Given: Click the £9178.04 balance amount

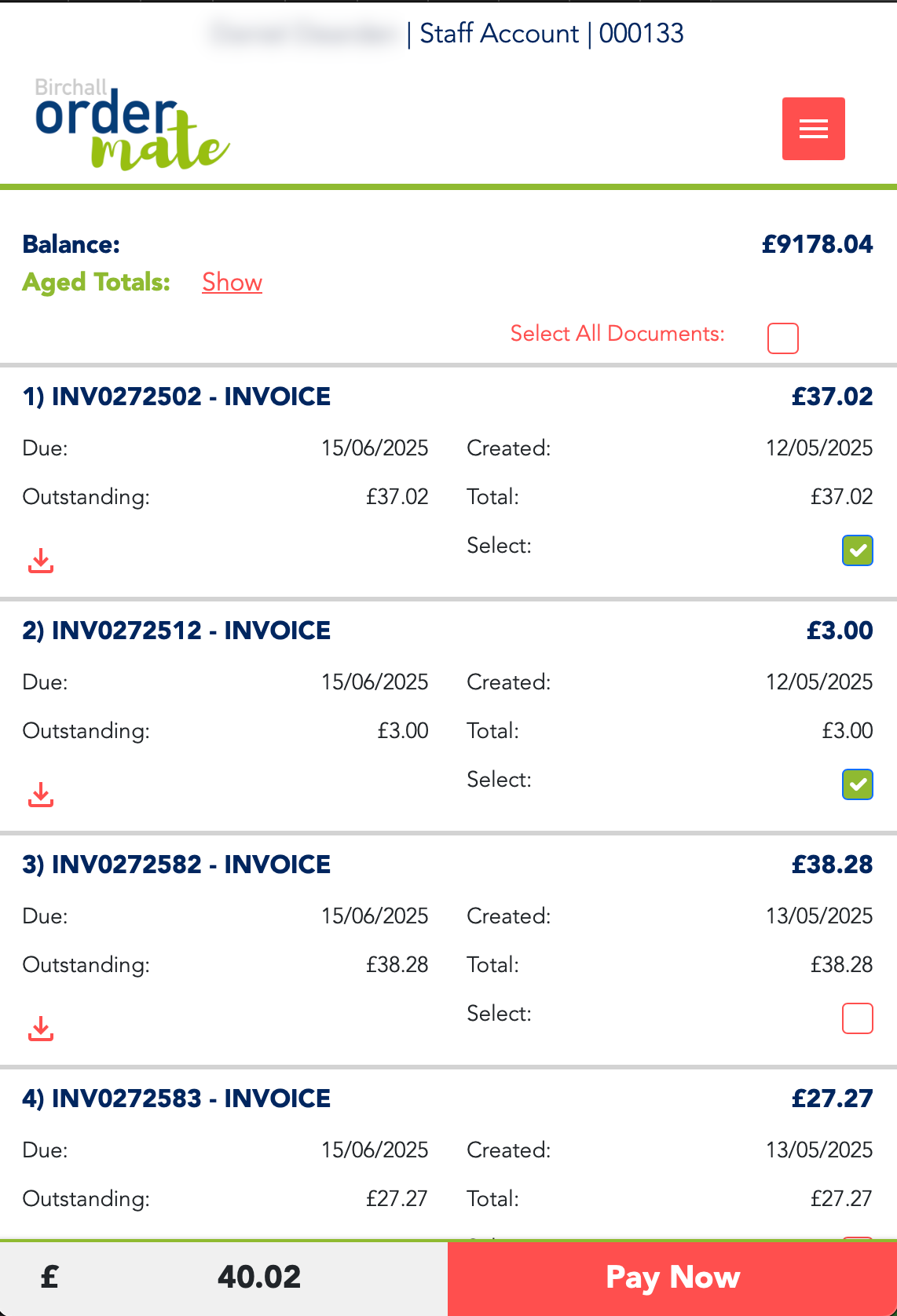Looking at the screenshot, I should point(817,244).
